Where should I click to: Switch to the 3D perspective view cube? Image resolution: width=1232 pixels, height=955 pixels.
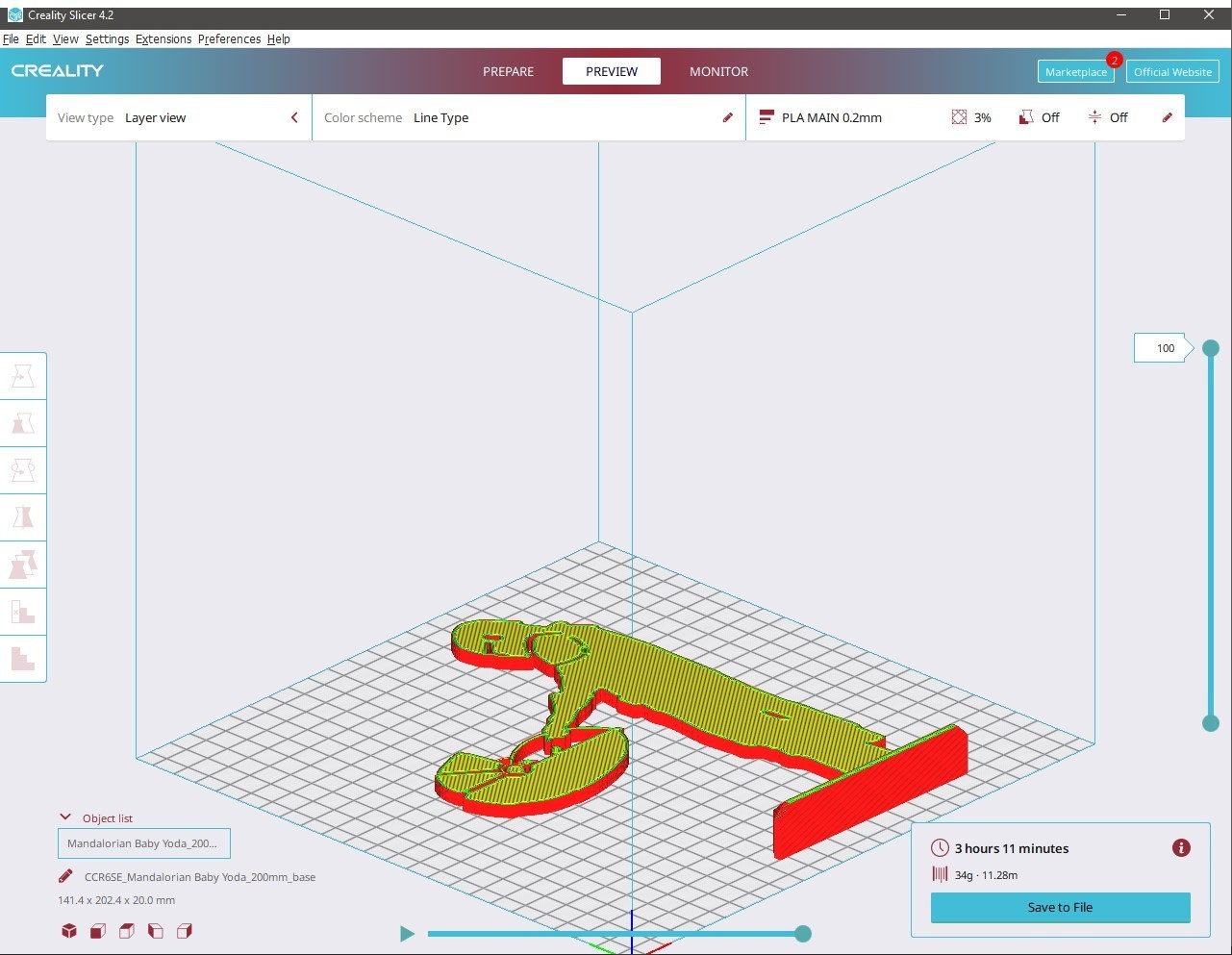tap(69, 931)
